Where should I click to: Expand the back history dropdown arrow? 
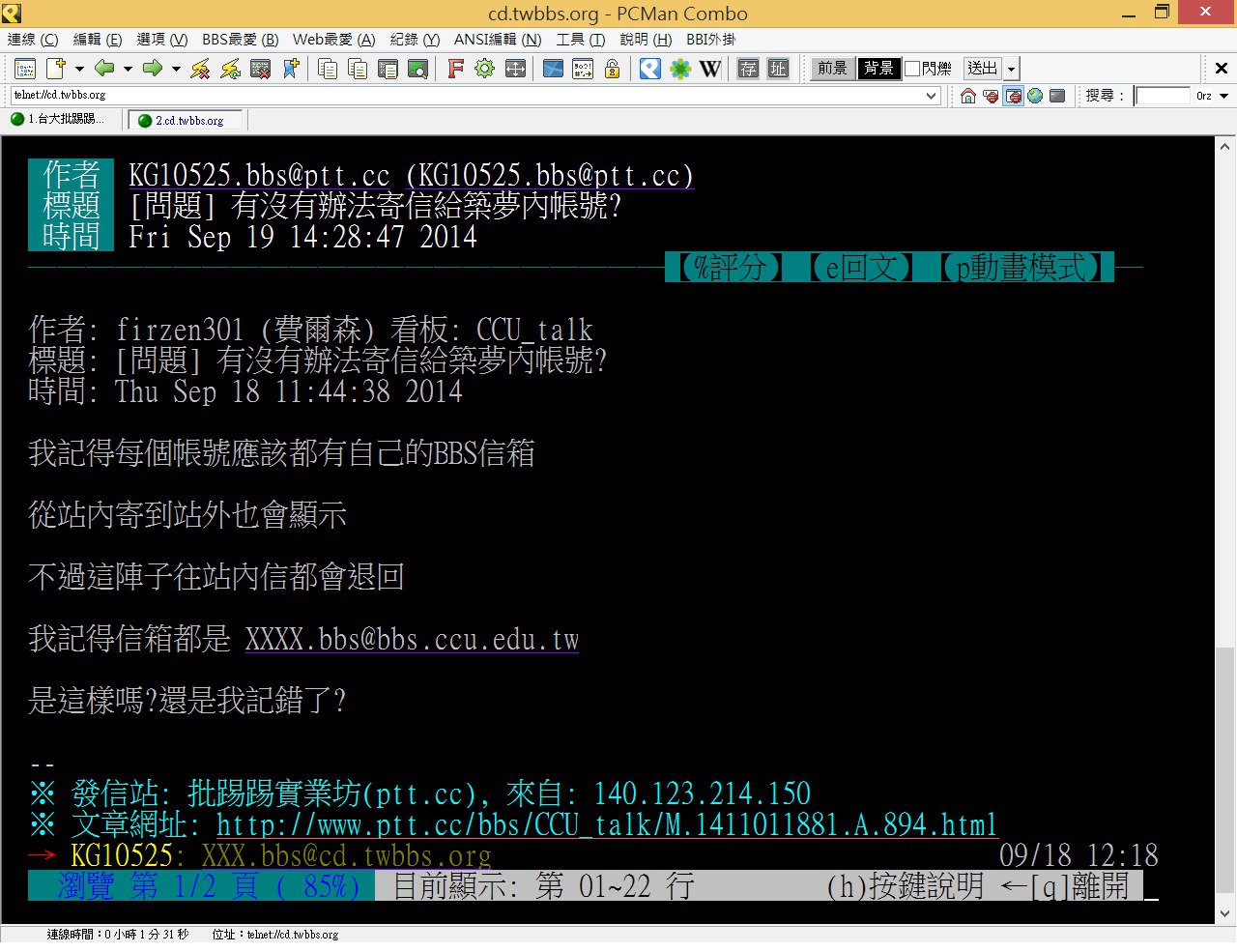point(128,69)
